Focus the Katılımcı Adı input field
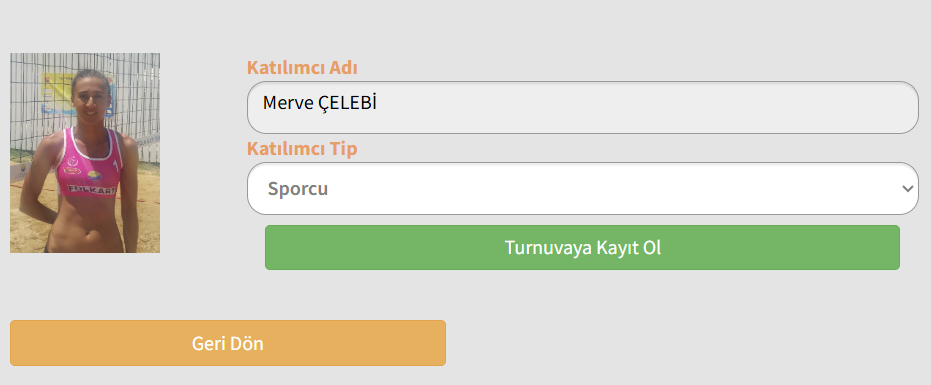Viewport: 931px width, 385px height. pyautogui.click(x=582, y=108)
